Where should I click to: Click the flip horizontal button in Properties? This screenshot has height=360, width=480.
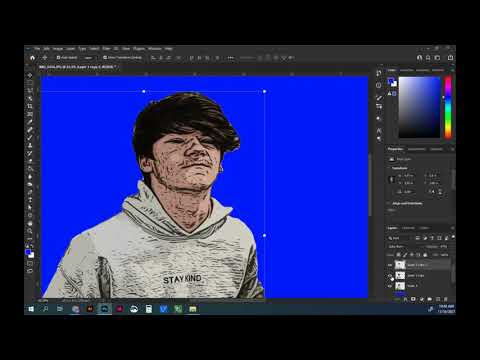432,192
